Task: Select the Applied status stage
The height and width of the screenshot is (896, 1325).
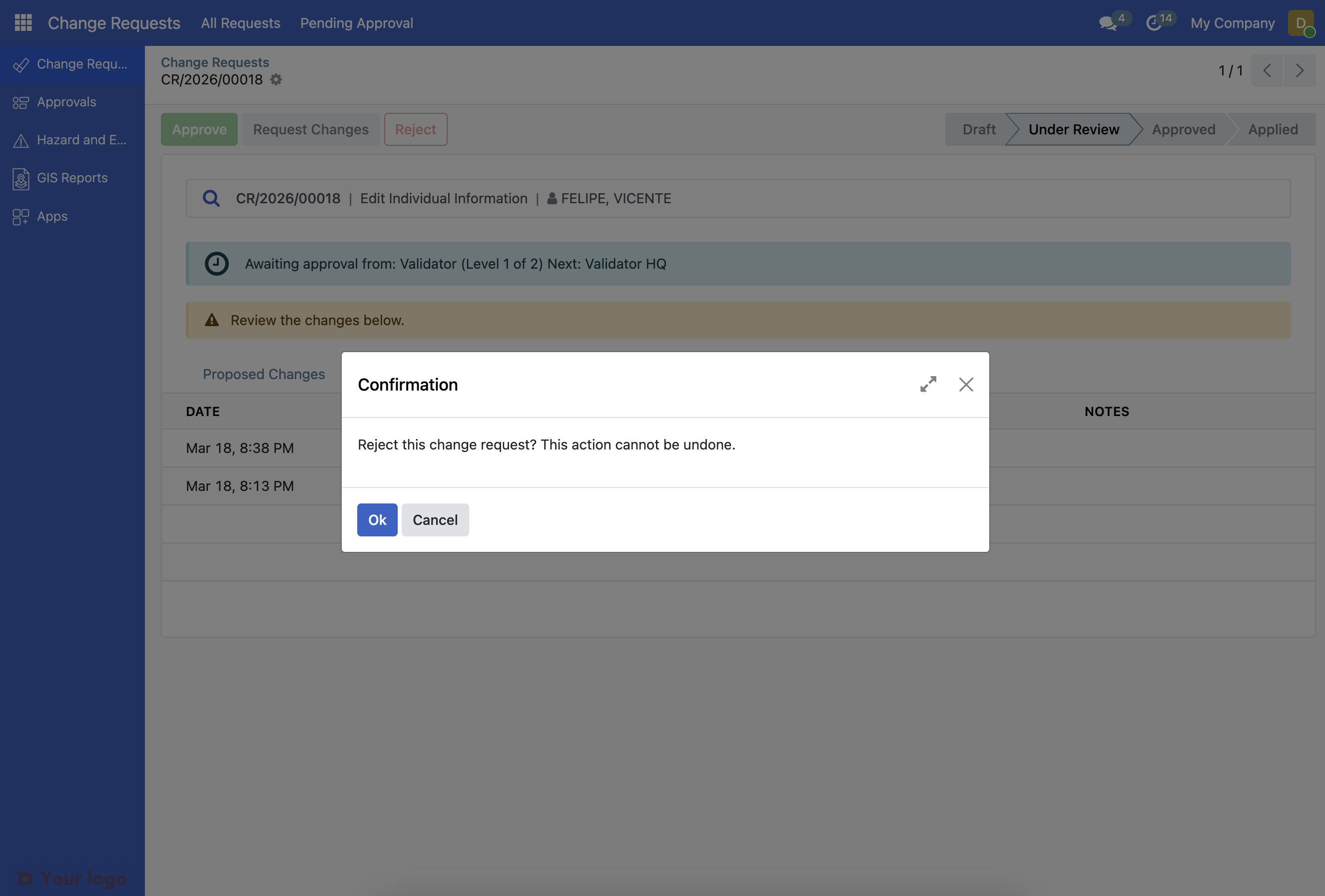Action: coord(1273,130)
